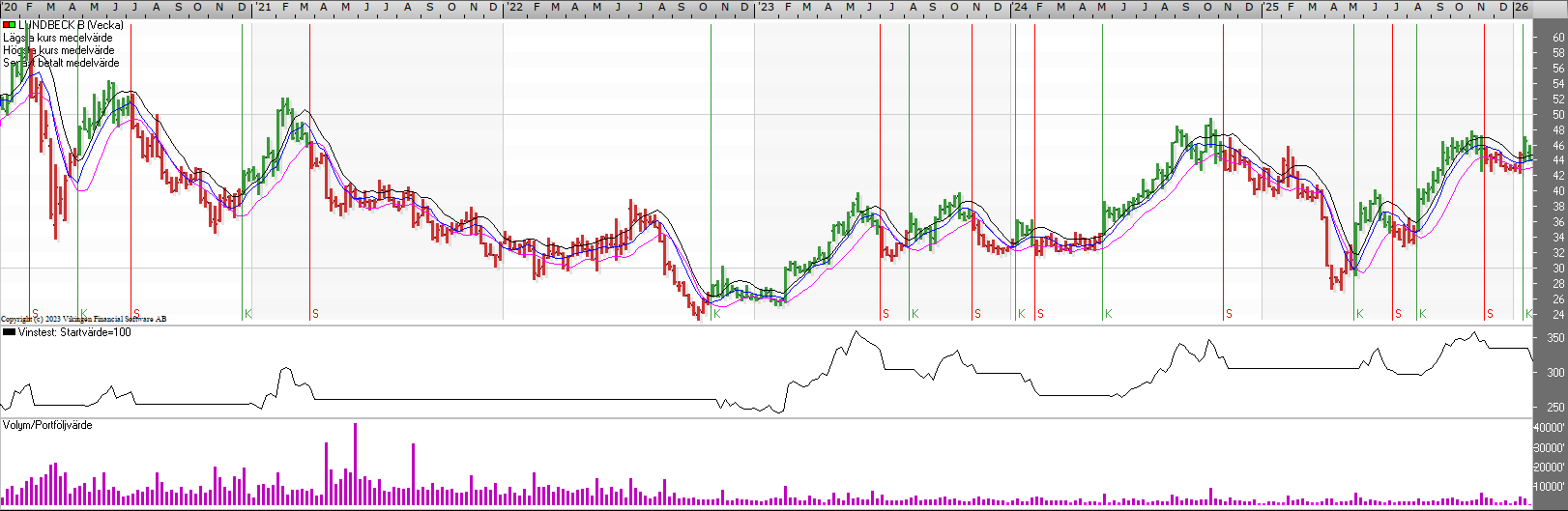Viewport: 1568px width, 511px height.
Task: Click the Vikingen Financial Software copyright text
Action: [x=84, y=319]
